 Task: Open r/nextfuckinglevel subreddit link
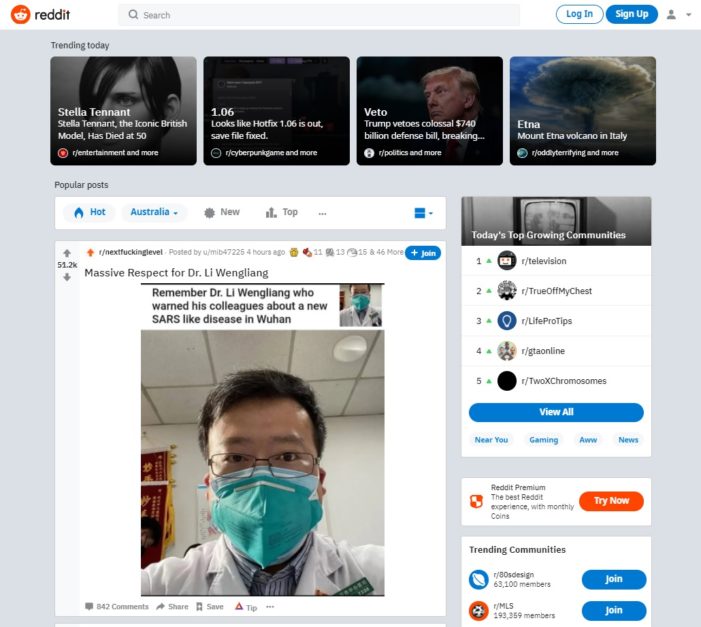click(131, 252)
